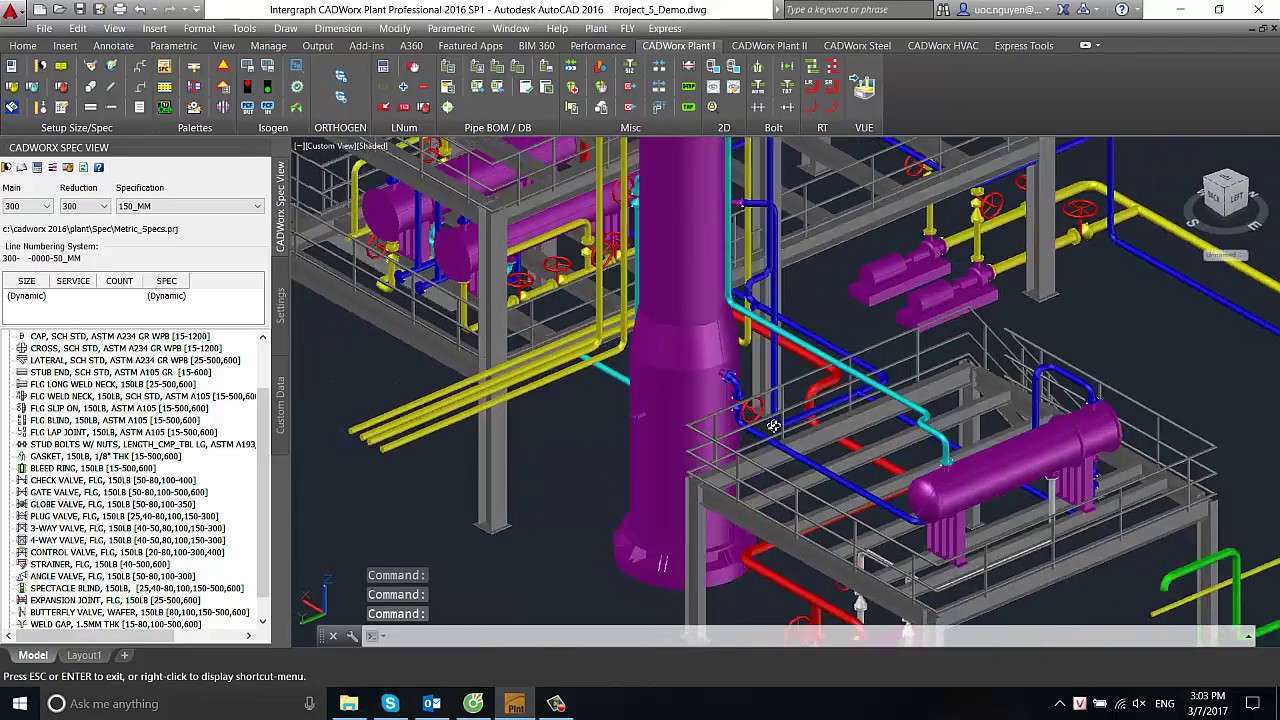The height and width of the screenshot is (720, 1280).
Task: Click the Skype icon in the taskbar
Action: click(x=390, y=704)
